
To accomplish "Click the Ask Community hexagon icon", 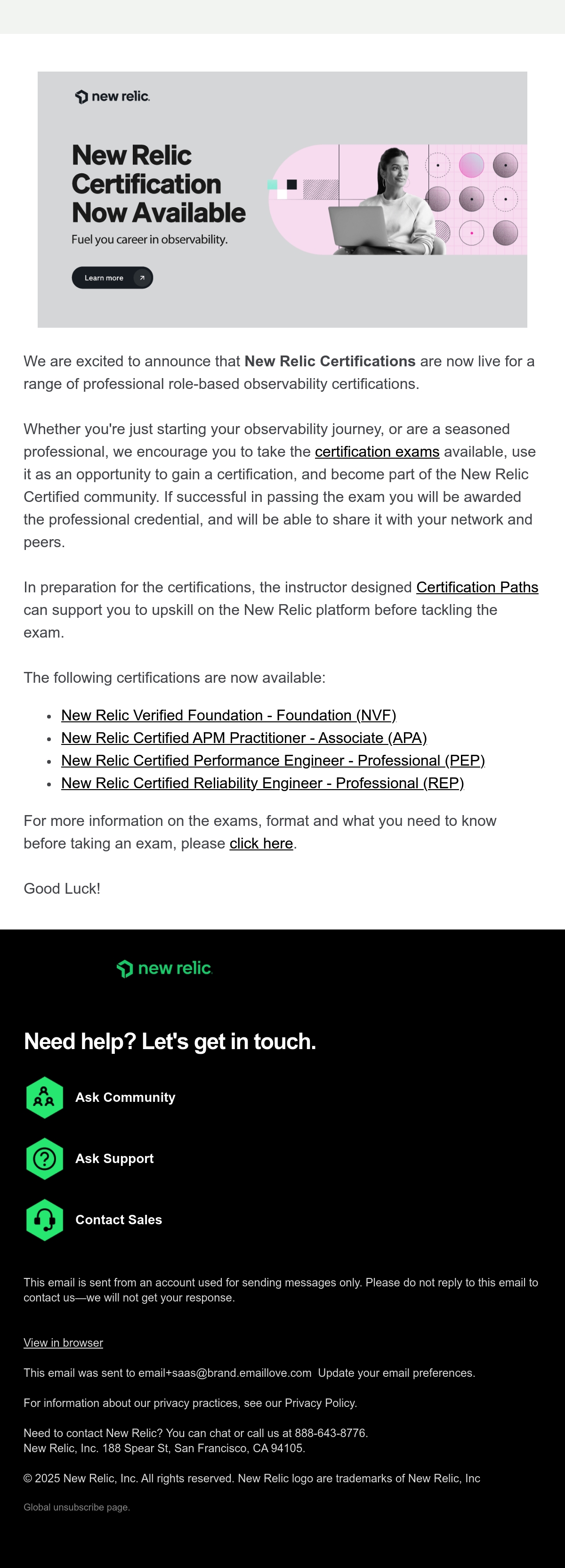I will click(x=44, y=1098).
